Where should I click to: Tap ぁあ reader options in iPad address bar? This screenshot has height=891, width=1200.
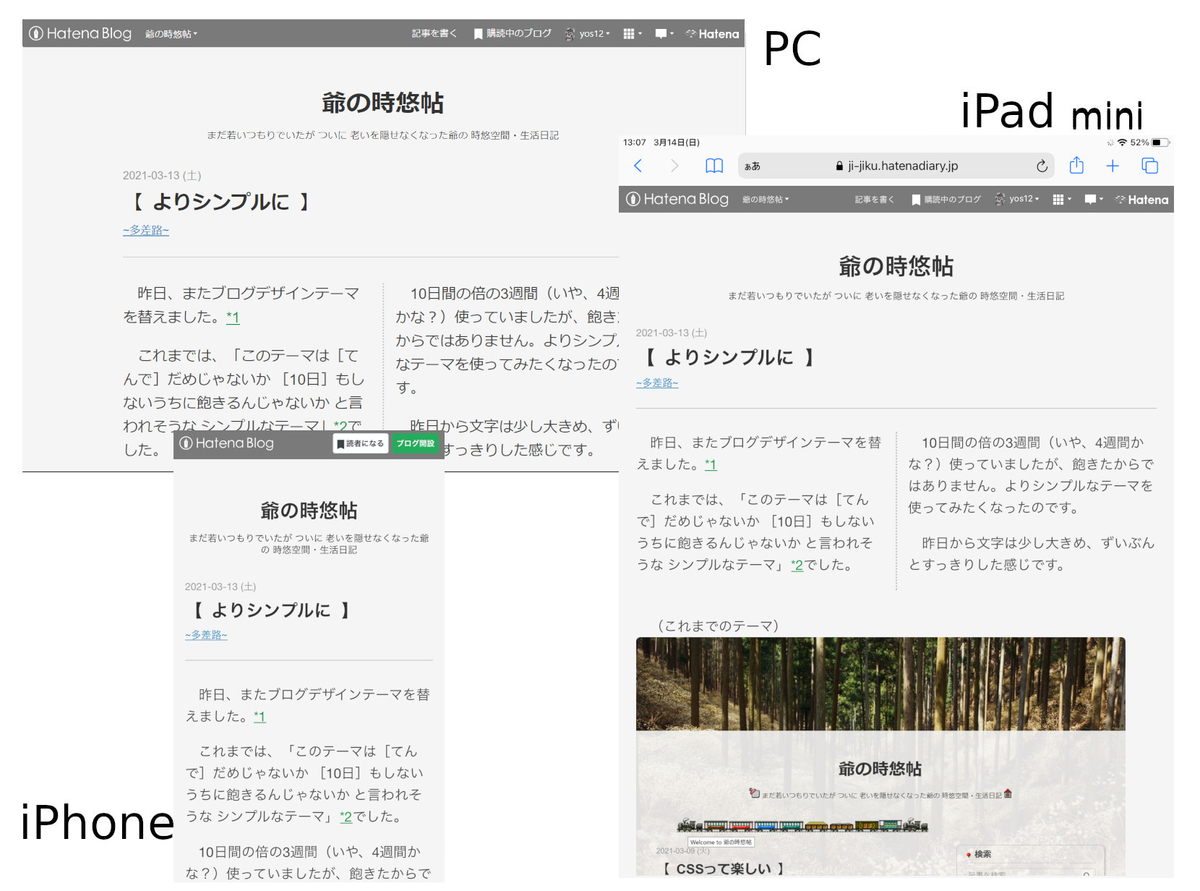(x=752, y=167)
